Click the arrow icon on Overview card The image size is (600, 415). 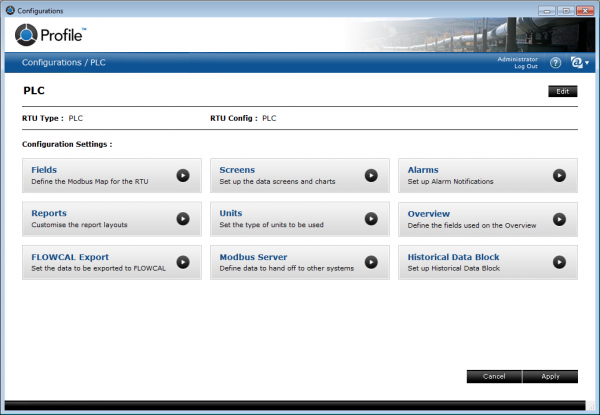pos(559,220)
